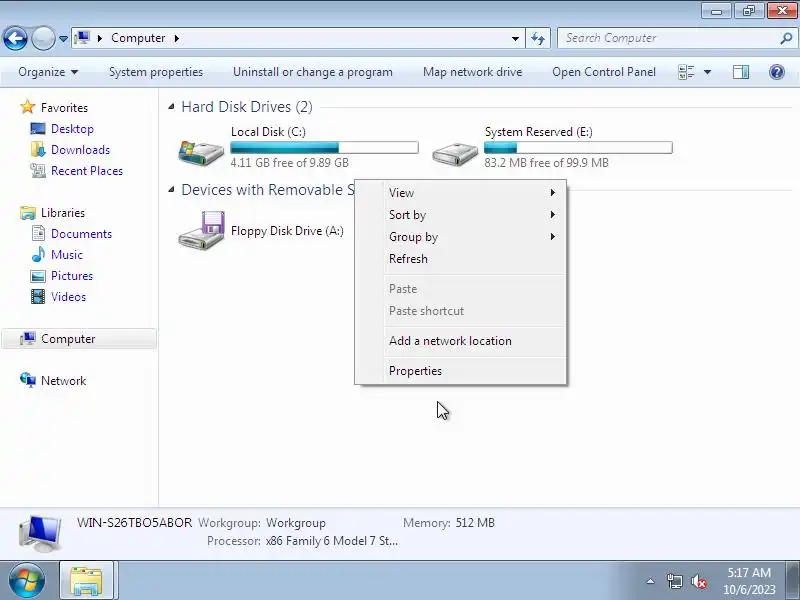Click the address bar Refresh icon
The width and height of the screenshot is (800, 600).
(x=538, y=39)
